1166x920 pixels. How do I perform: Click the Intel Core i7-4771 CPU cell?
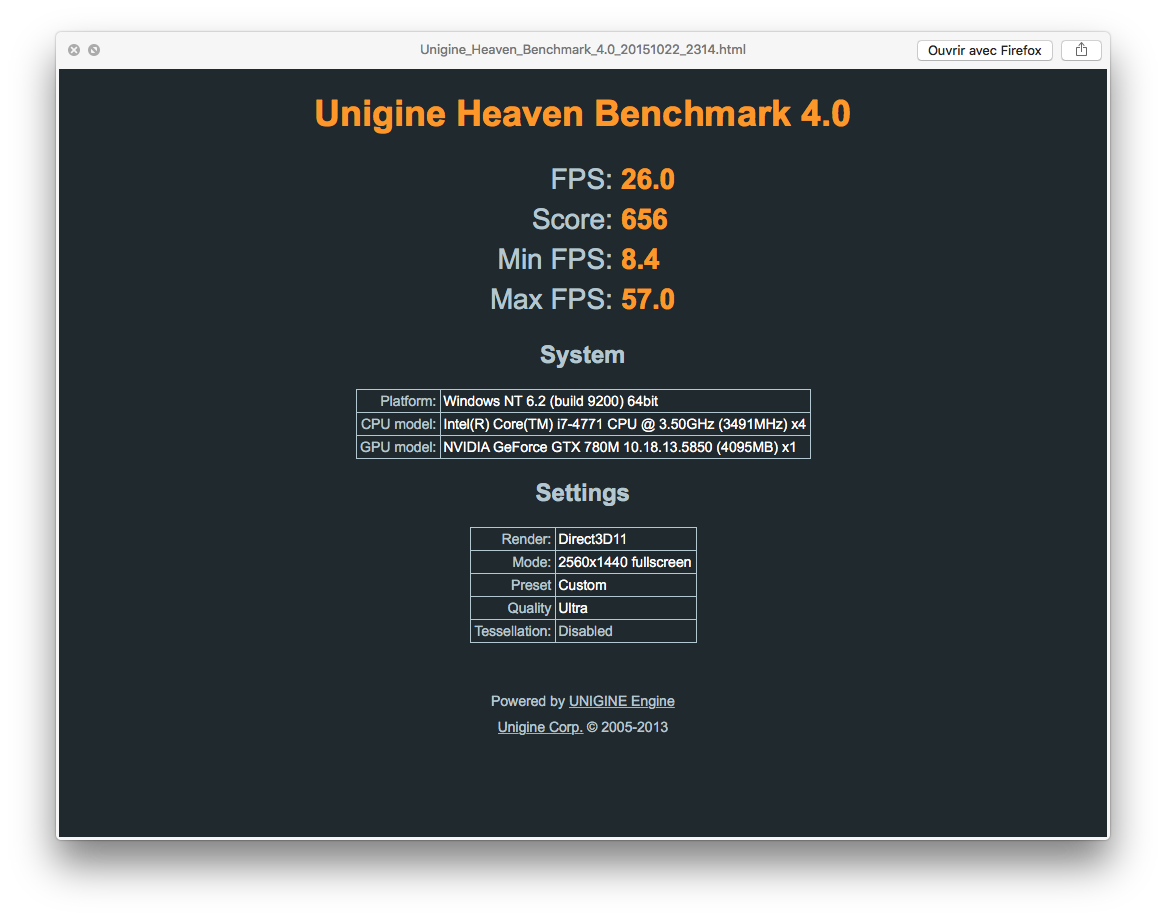625,424
